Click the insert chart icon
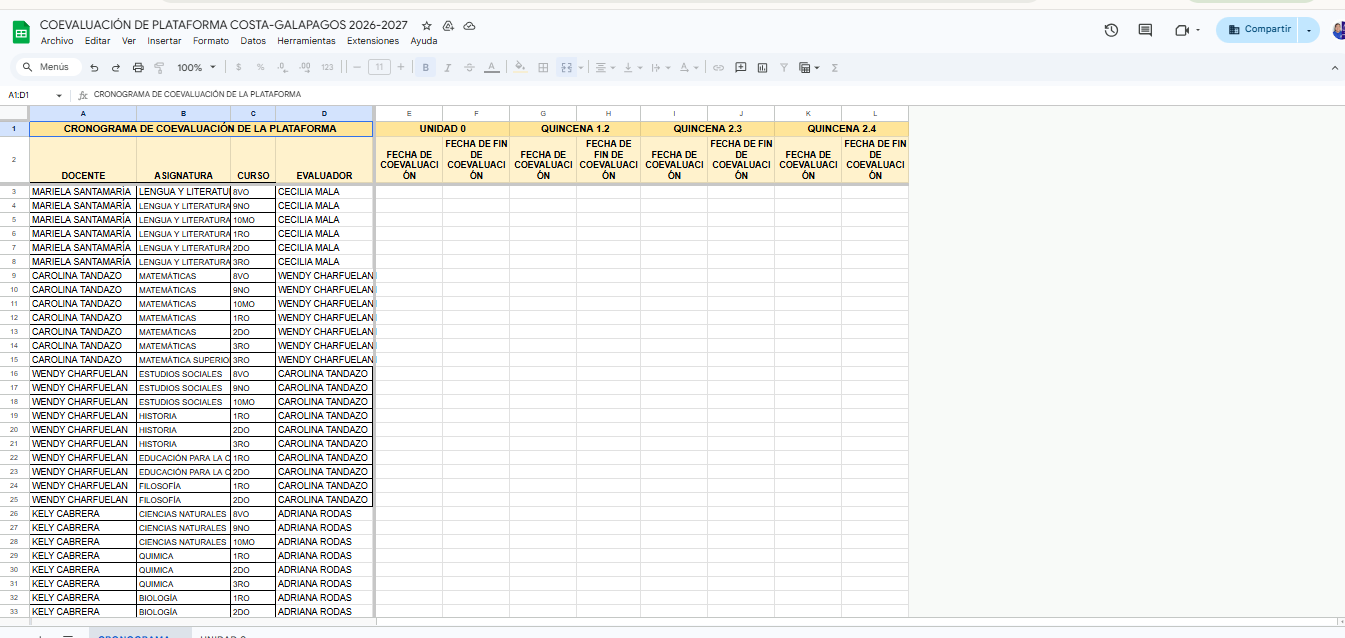This screenshot has width=1345, height=638. pyautogui.click(x=762, y=68)
